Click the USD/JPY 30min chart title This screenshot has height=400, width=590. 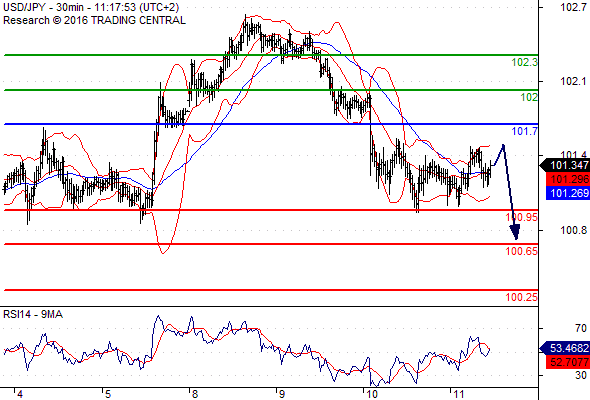[x=91, y=7]
